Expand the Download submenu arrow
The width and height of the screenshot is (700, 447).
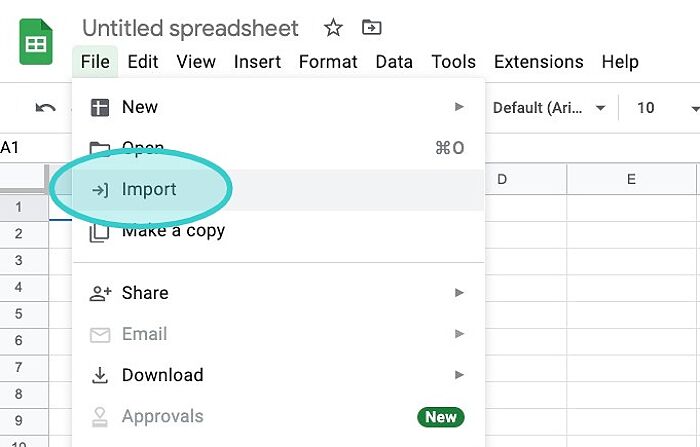(459, 375)
